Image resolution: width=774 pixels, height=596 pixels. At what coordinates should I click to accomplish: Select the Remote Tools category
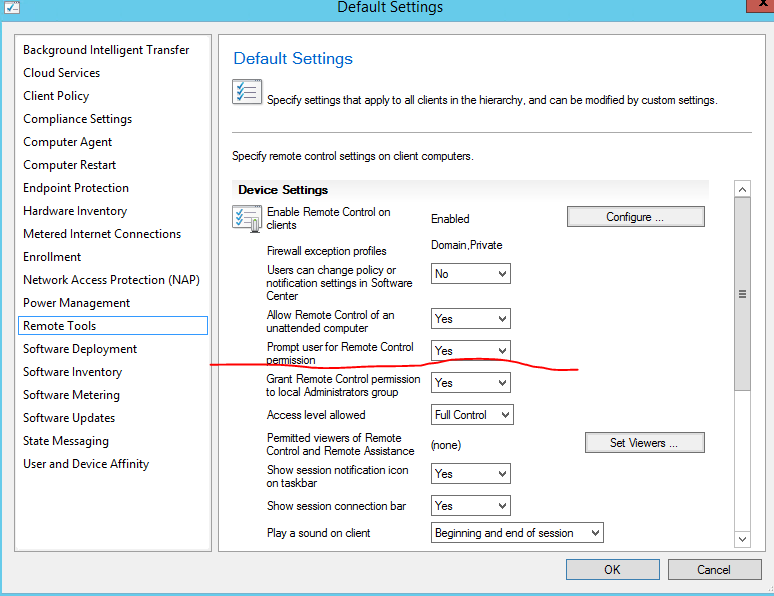point(113,325)
